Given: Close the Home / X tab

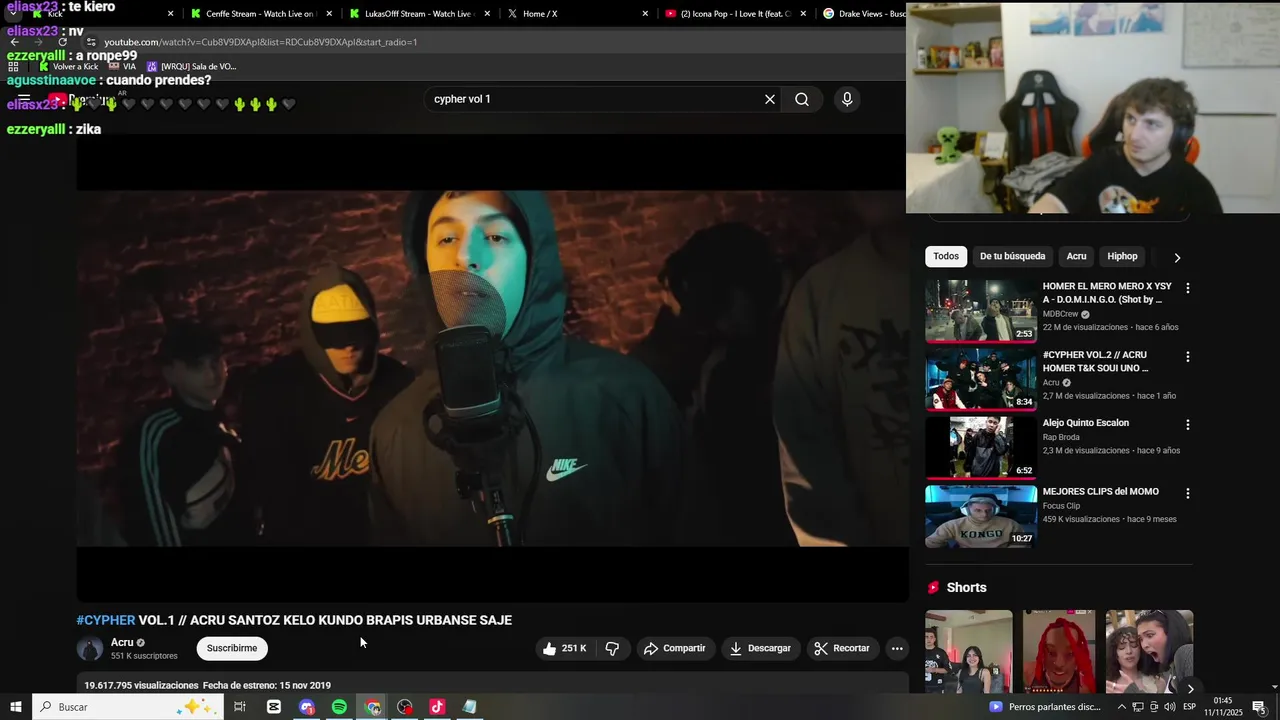Looking at the screenshot, I should [645, 14].
